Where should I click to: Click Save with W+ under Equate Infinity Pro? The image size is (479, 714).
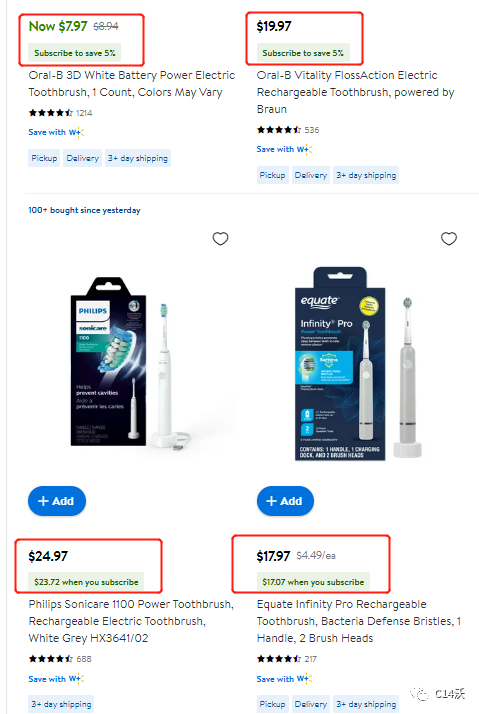tap(284, 679)
